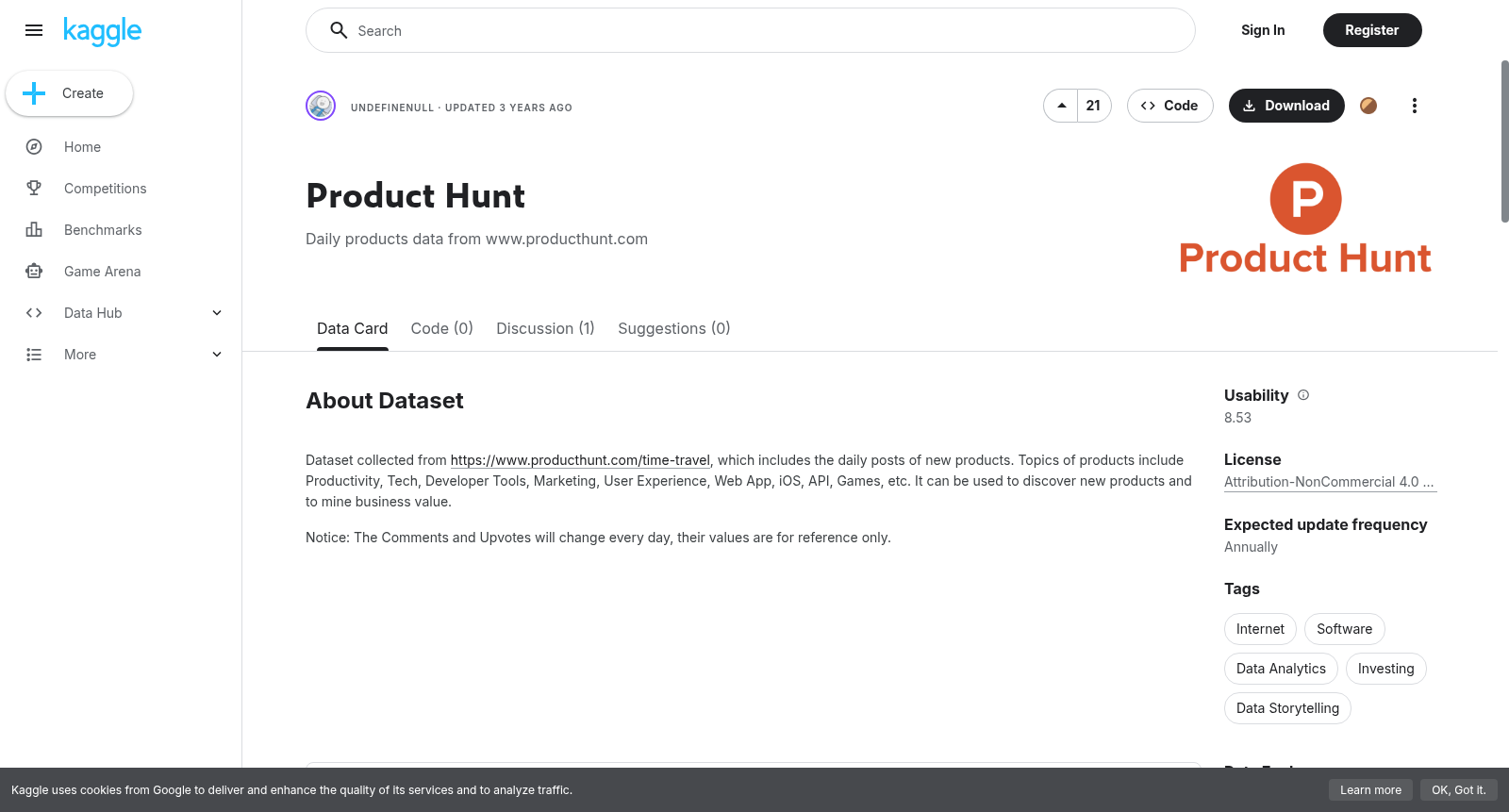1509x812 pixels.
Task: Expand the Data Hub chevron
Action: (x=217, y=313)
